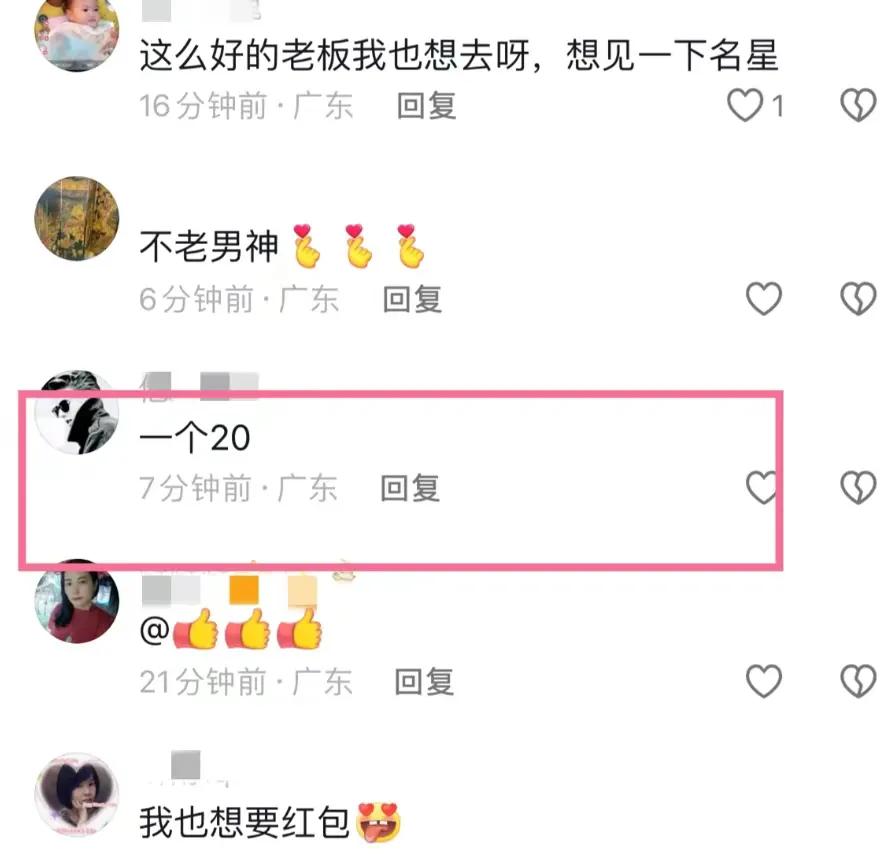
Task: Tap broken heart on 一个20 comment
Action: [x=858, y=488]
